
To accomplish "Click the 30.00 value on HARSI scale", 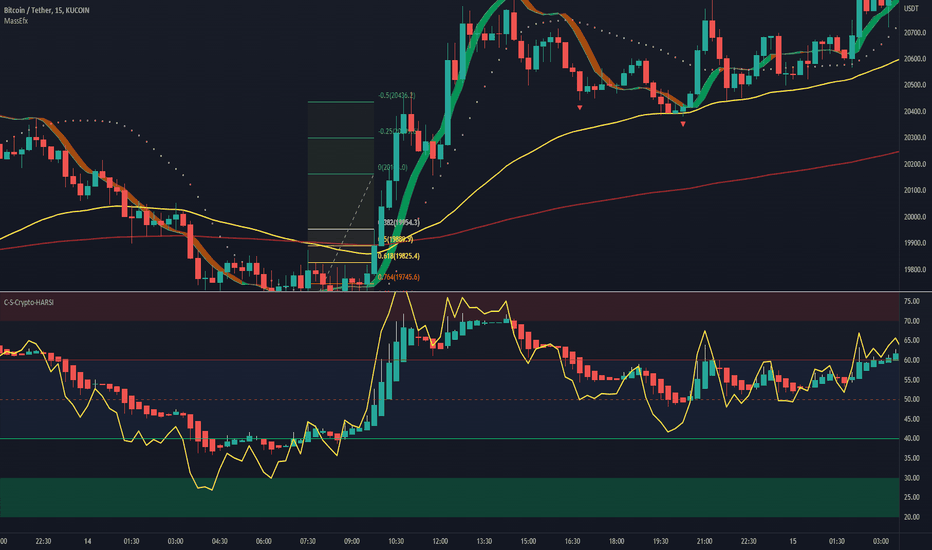I will [x=912, y=478].
